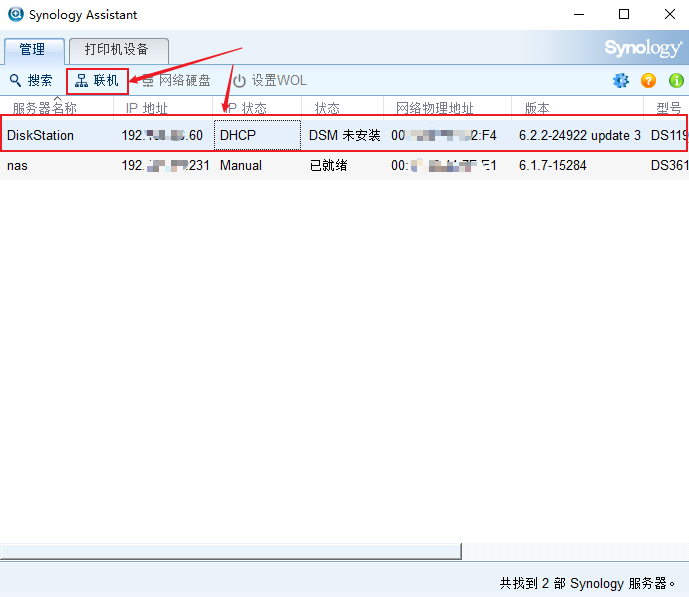Click the Synology Assistant app icon in title bar
The width and height of the screenshot is (689, 597).
[16, 14]
